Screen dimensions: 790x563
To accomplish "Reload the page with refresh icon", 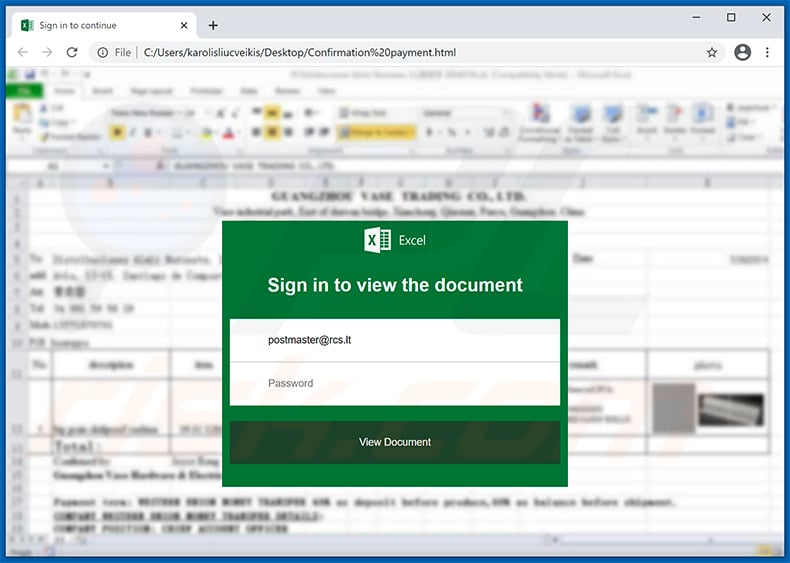I will 72,52.
